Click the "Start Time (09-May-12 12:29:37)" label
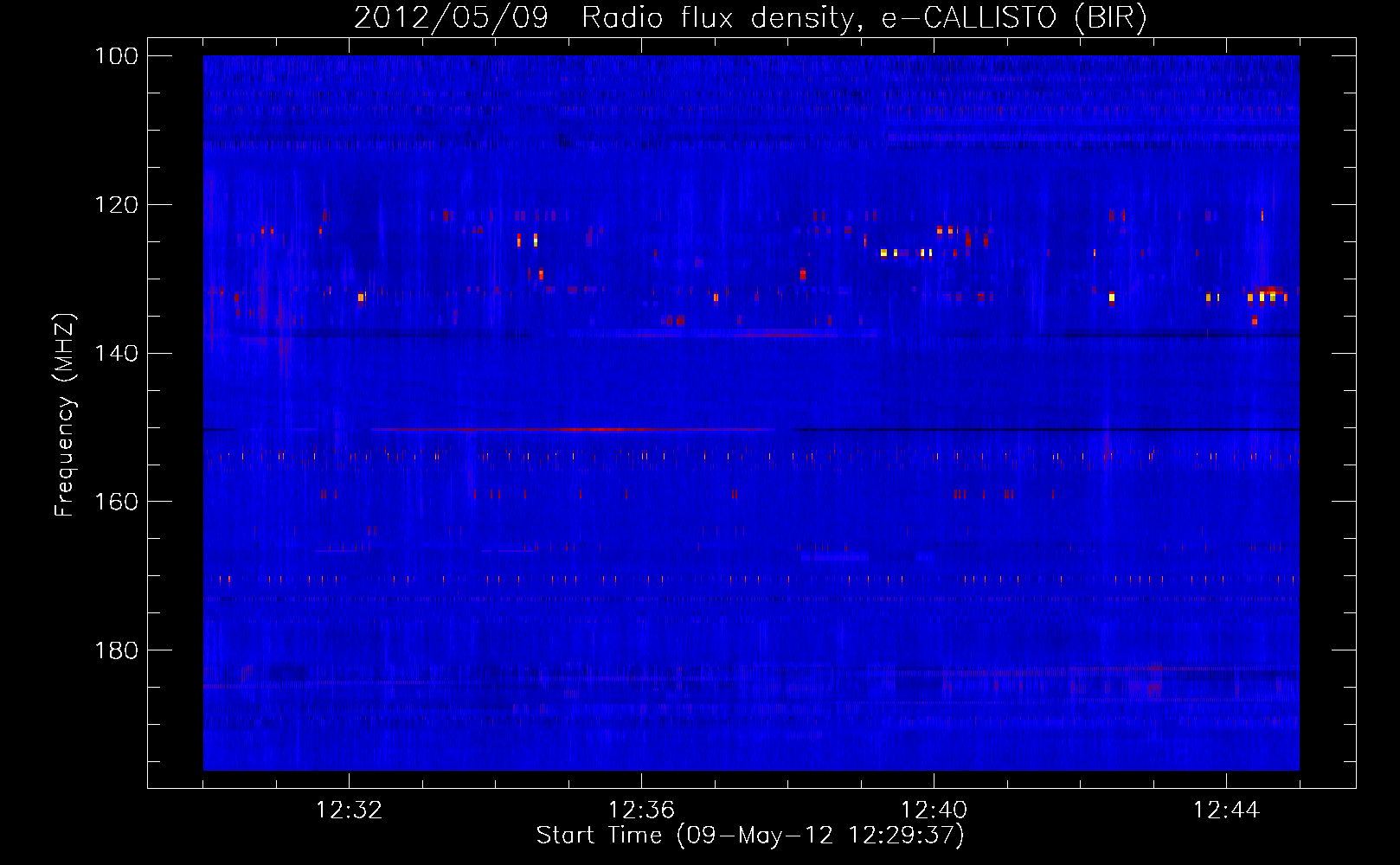 [750, 836]
